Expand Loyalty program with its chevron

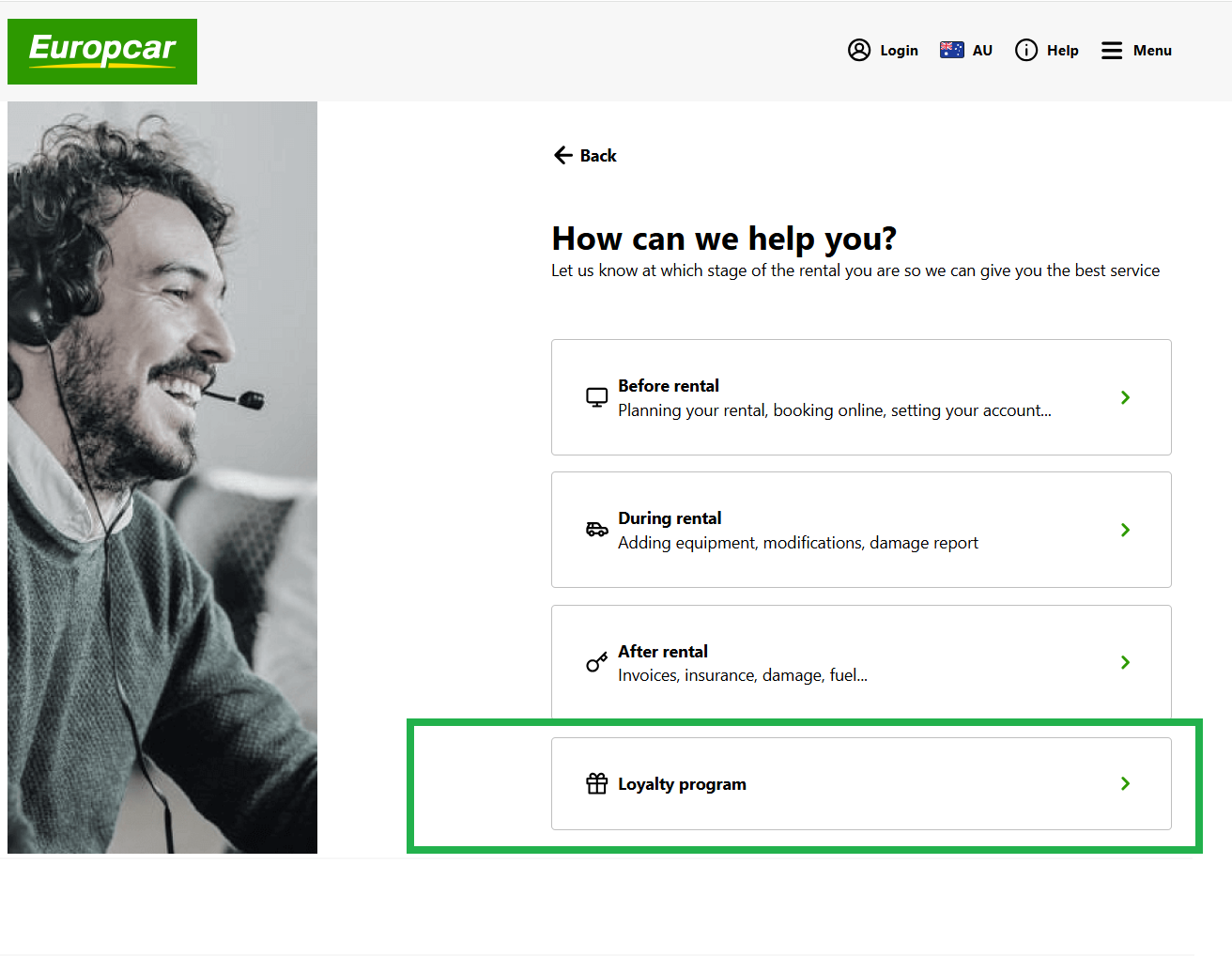coord(1125,783)
